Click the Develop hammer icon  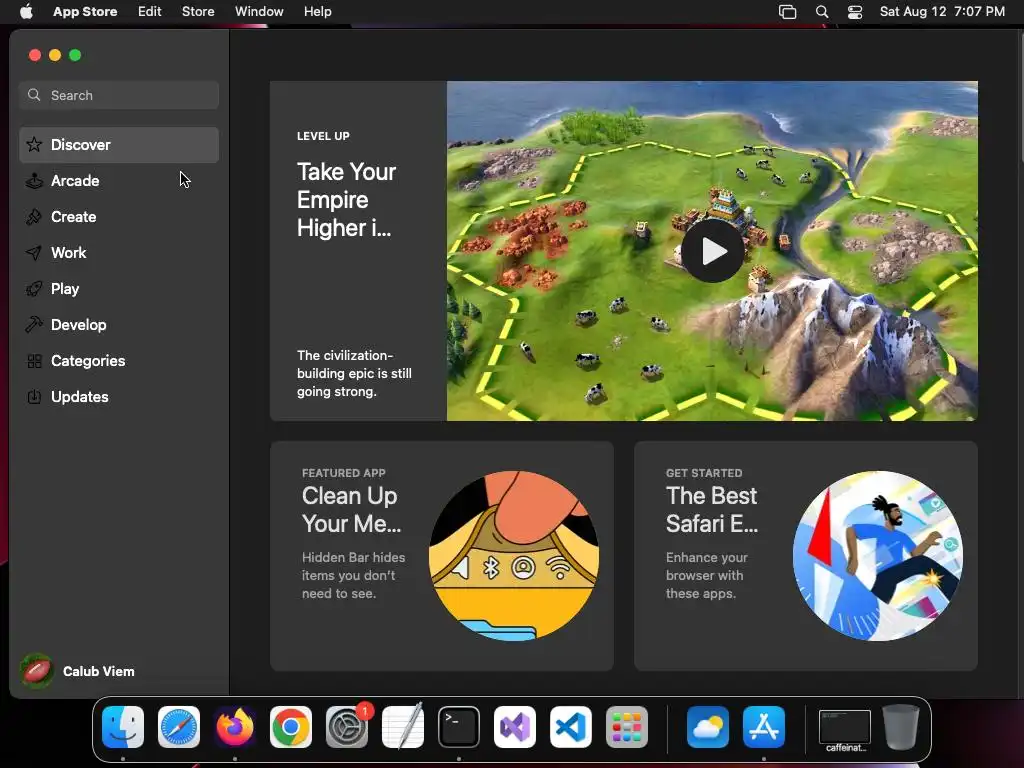34,325
